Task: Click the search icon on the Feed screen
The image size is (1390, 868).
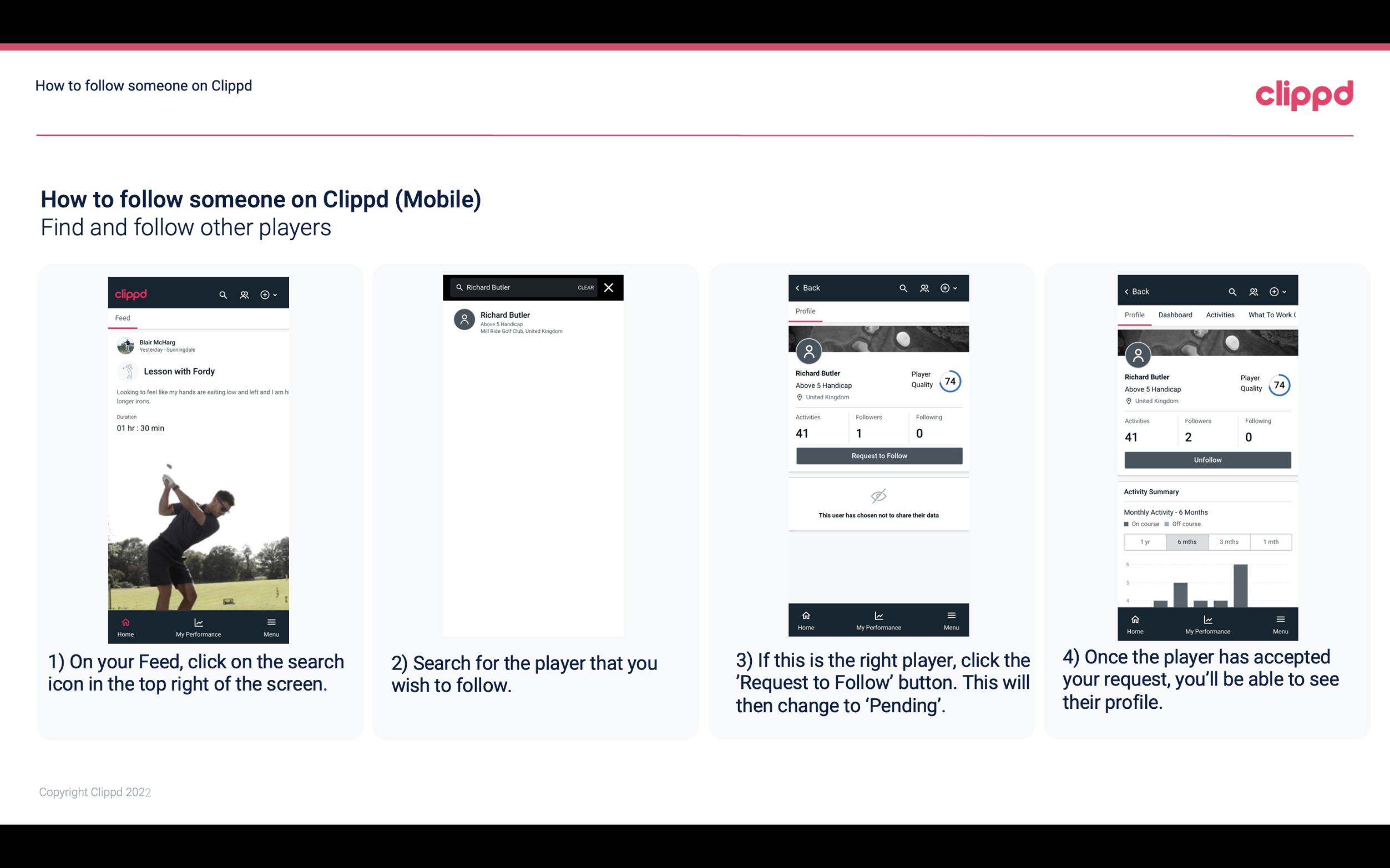Action: click(223, 294)
